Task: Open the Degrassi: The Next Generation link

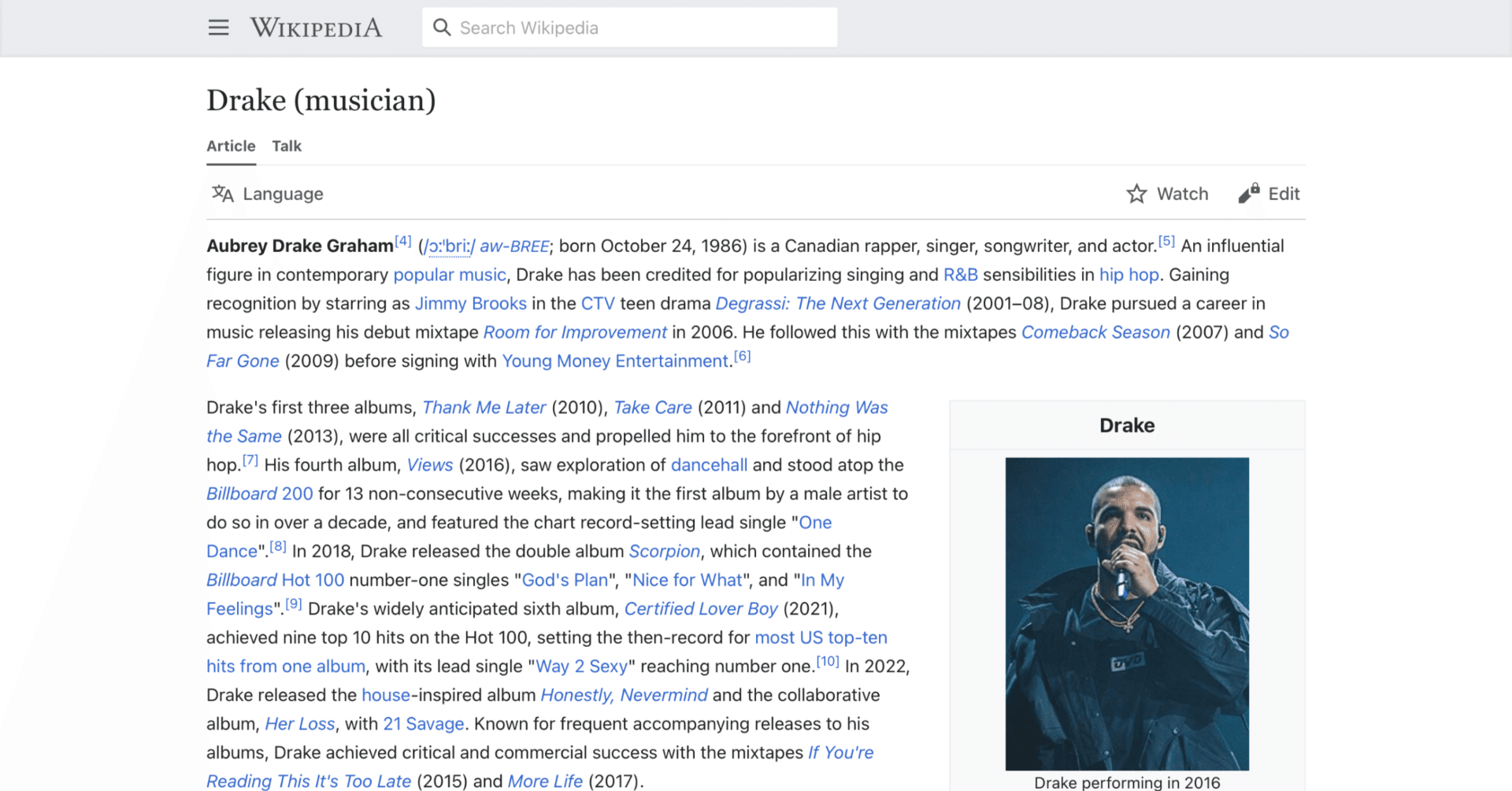Action: point(837,303)
